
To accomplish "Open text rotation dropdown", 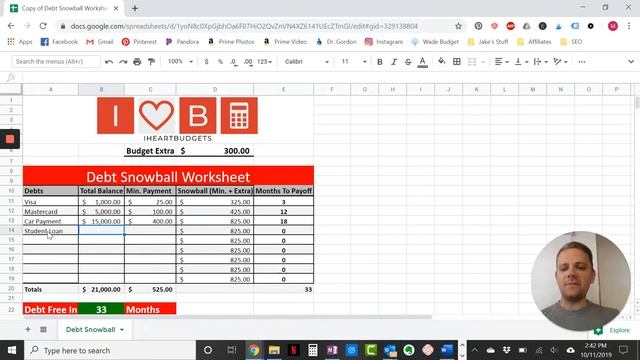I will (560, 62).
